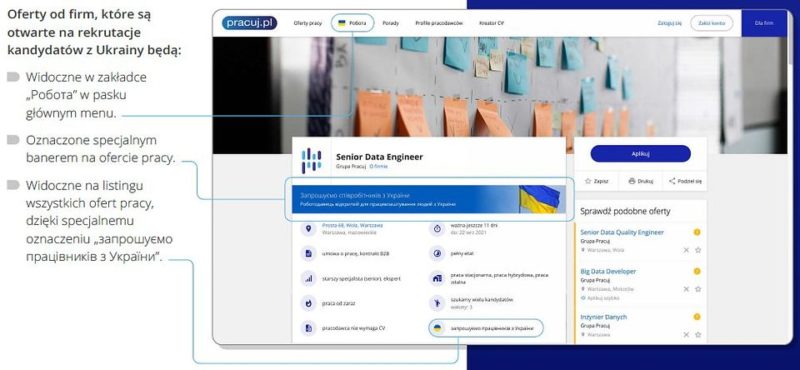Click the flame icon beside praca od zaraz
This screenshot has height=370, width=800.
coord(308,304)
